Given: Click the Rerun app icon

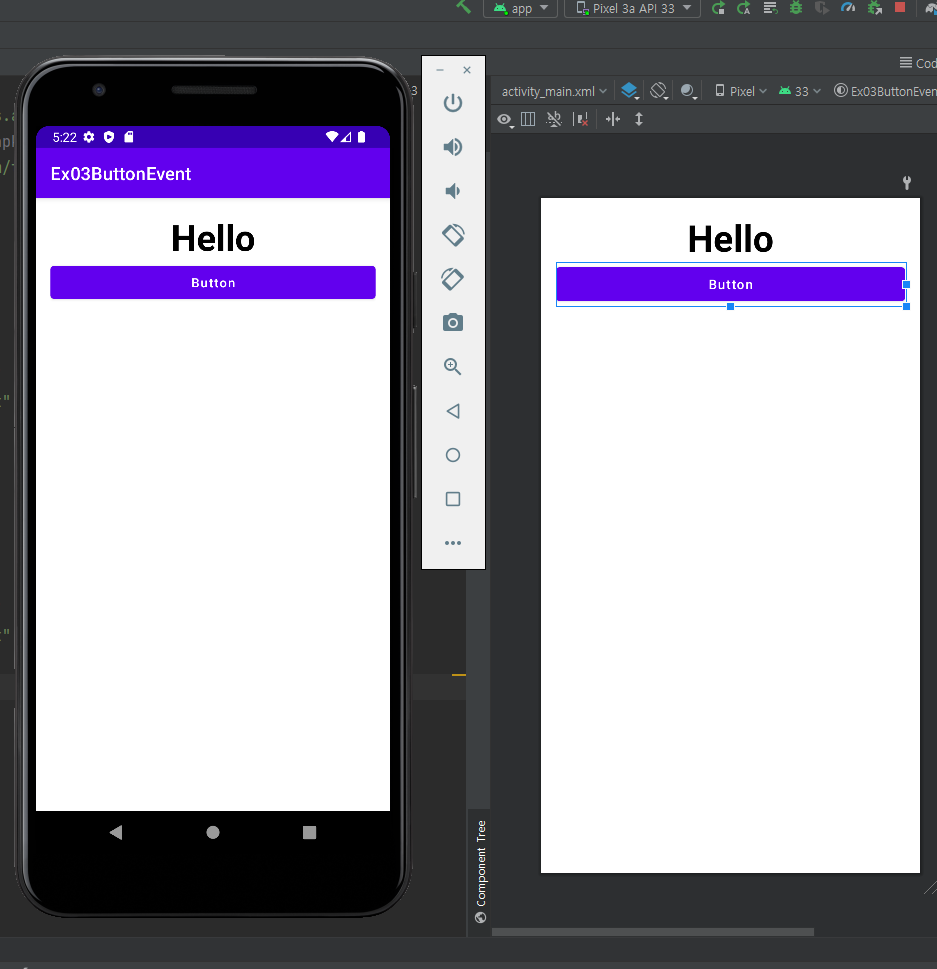Looking at the screenshot, I should click(718, 8).
